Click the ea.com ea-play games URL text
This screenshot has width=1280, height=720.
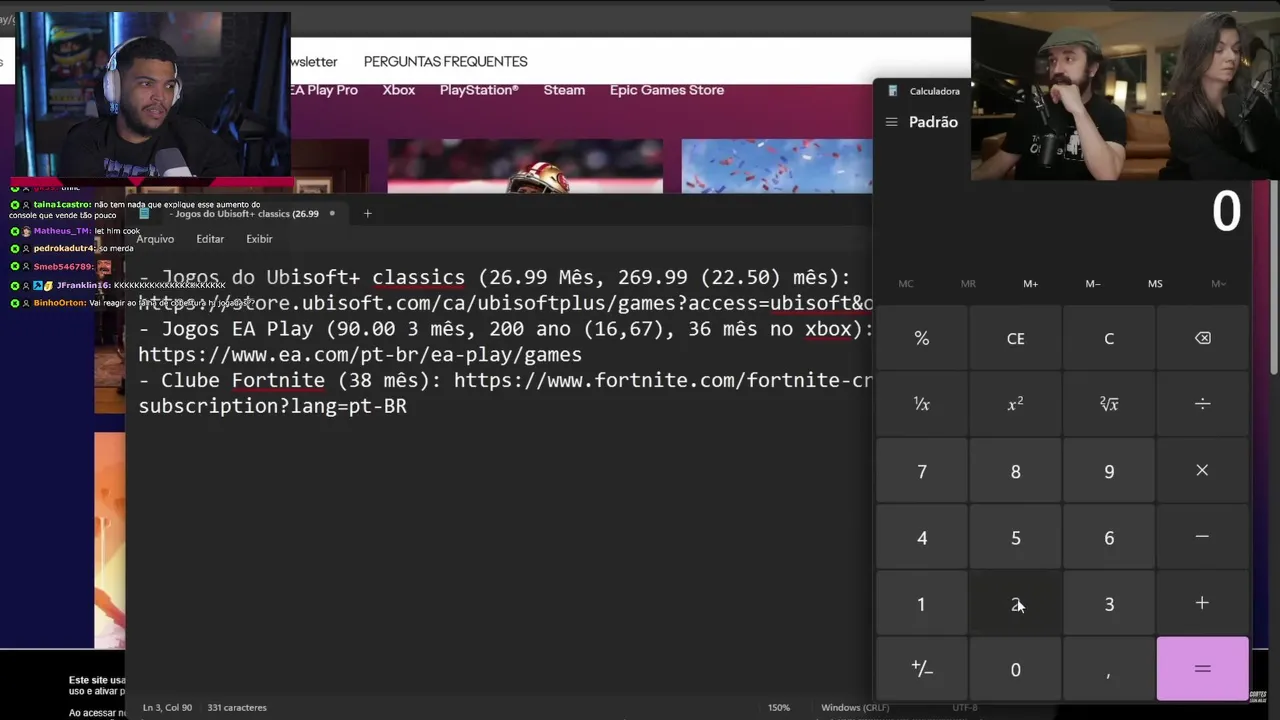pos(360,355)
